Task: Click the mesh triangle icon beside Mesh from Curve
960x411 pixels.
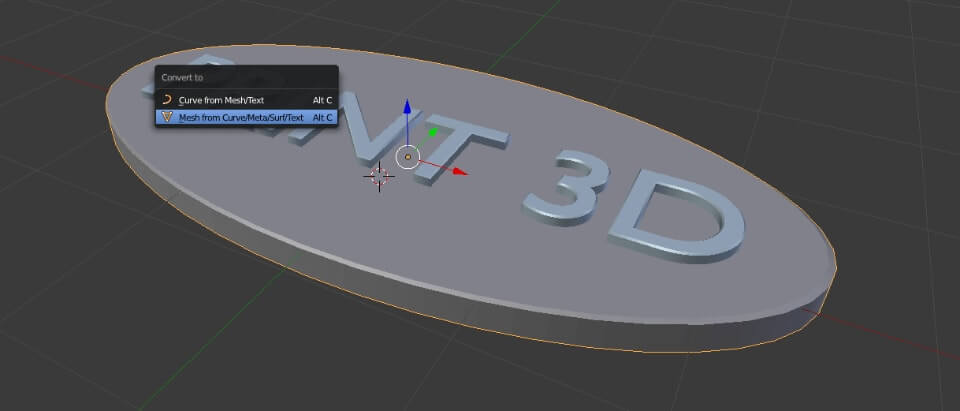Action: click(x=167, y=117)
